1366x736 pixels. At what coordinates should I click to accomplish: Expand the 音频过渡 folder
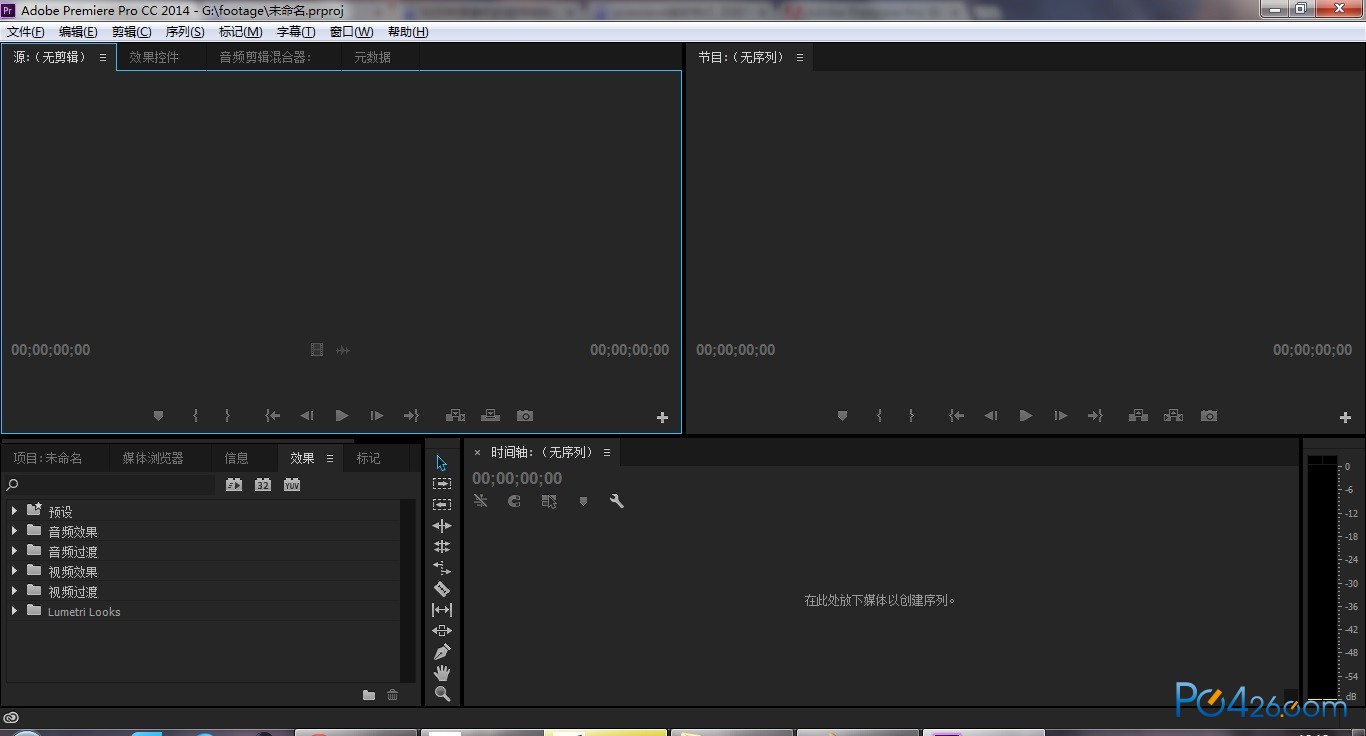pos(14,551)
